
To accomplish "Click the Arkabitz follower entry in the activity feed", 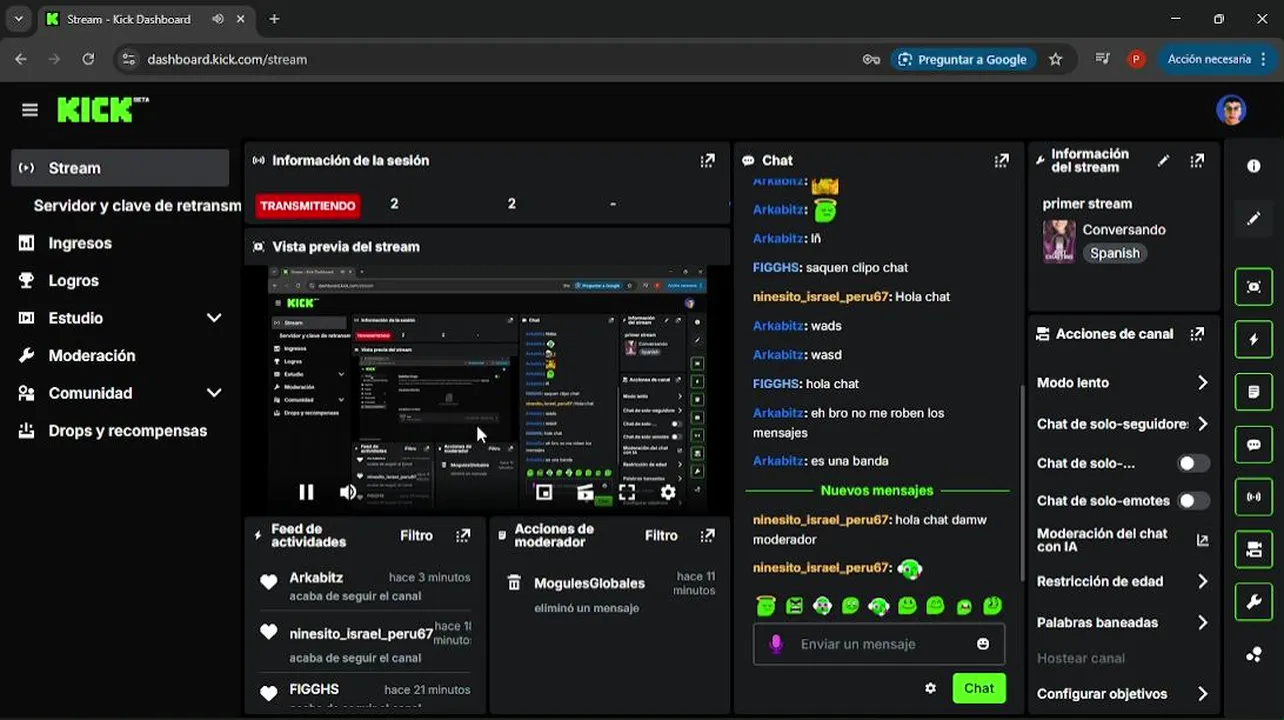I will (x=365, y=586).
